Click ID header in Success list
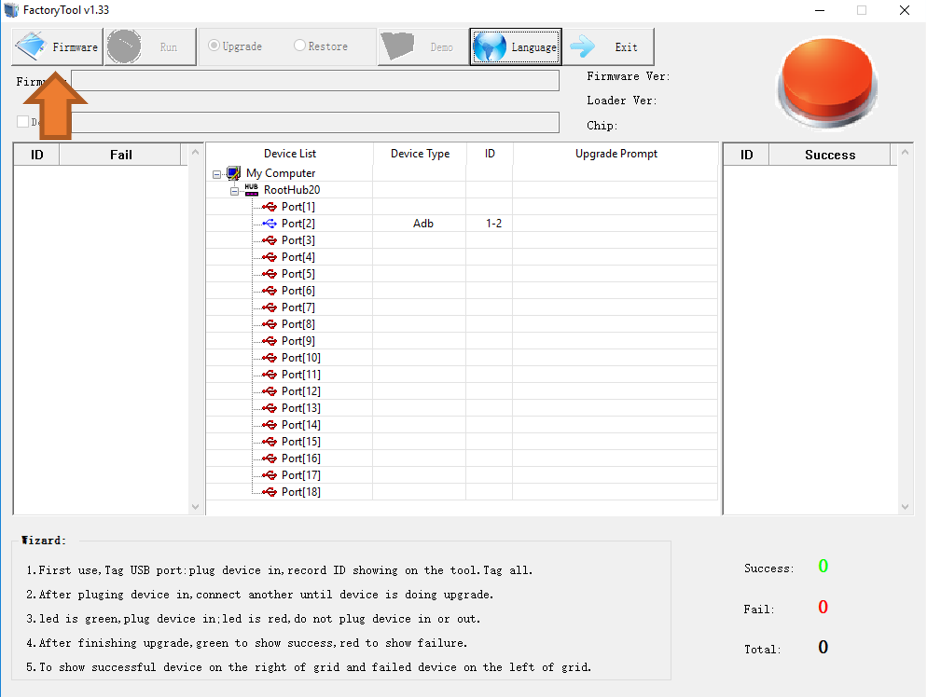 pyautogui.click(x=746, y=155)
